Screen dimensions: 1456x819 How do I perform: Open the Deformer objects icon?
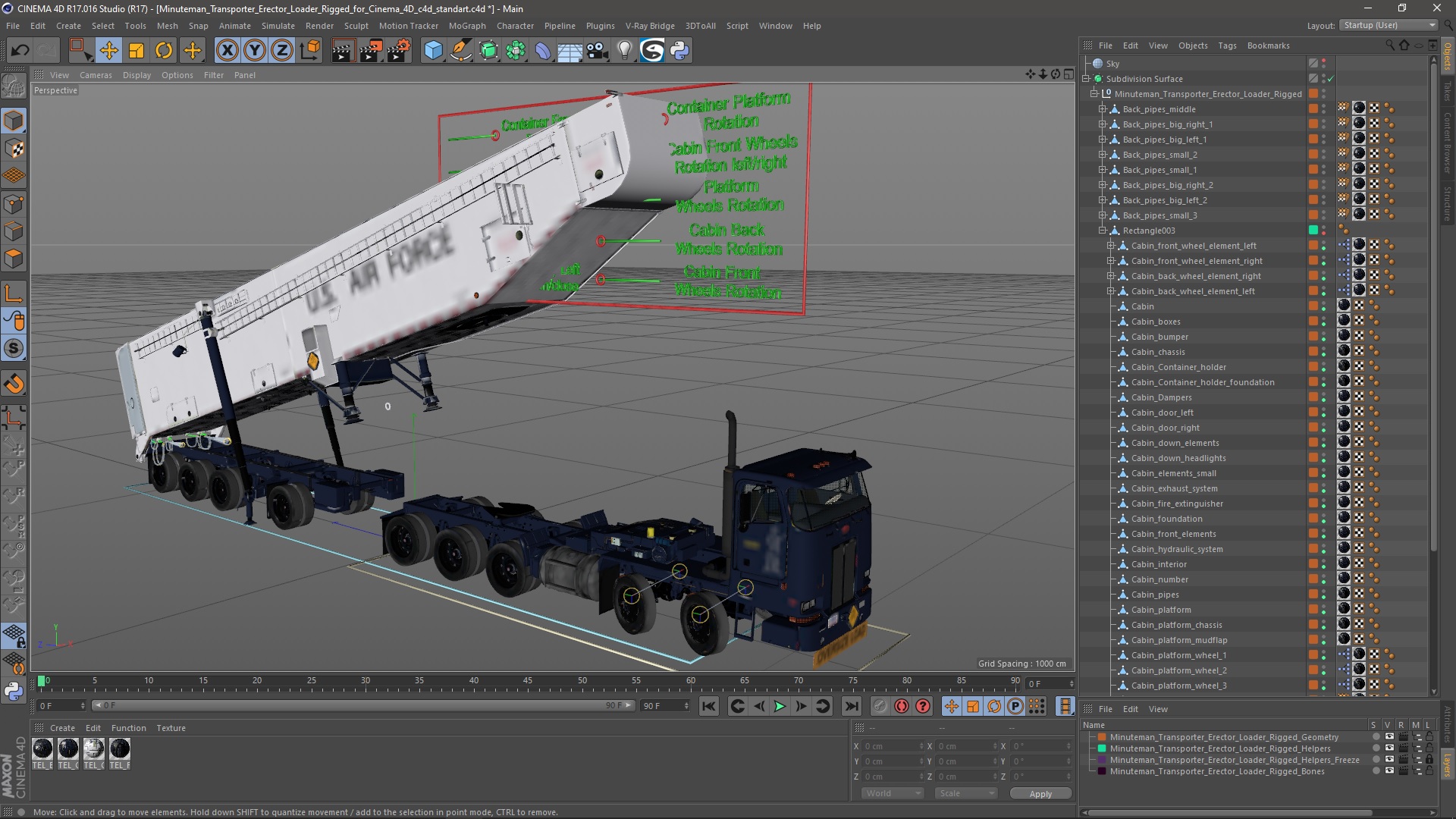tap(543, 51)
